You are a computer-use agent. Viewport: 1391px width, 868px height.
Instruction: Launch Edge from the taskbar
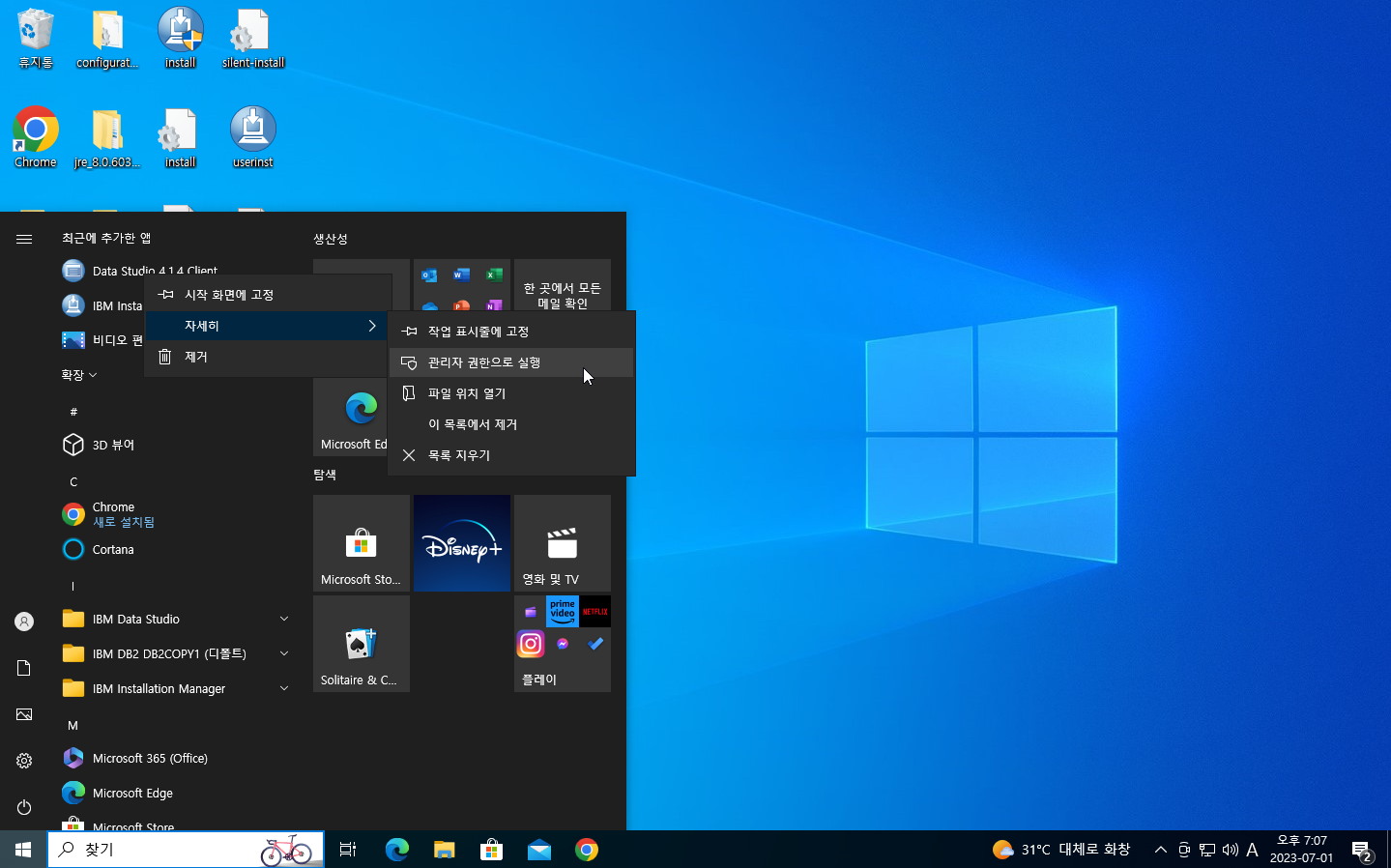pos(397,850)
